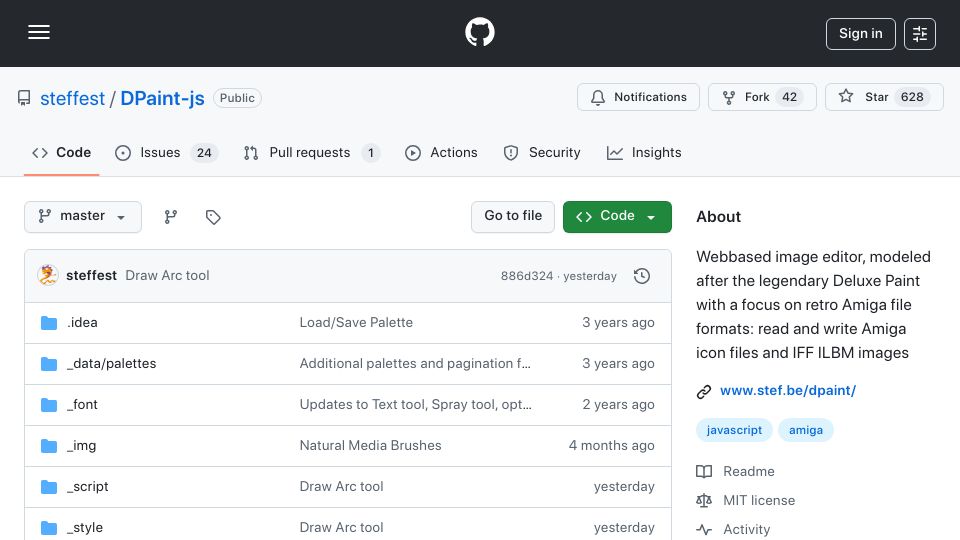
Task: Click the star icon to star repo
Action: 846,96
